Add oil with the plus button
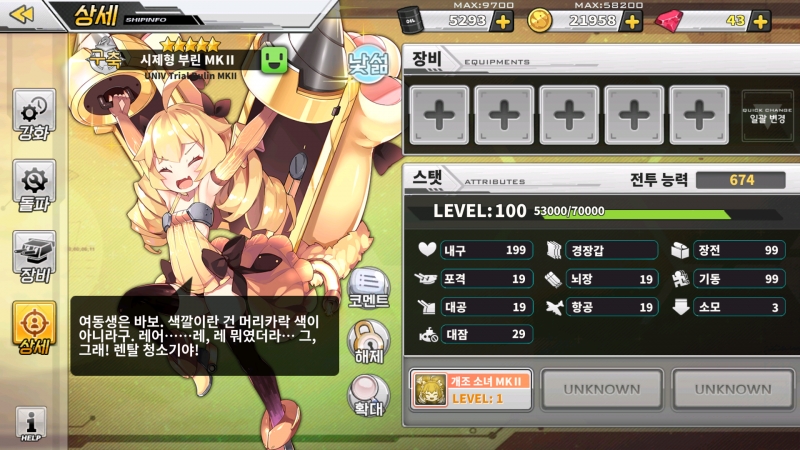Image resolution: width=800 pixels, height=450 pixels. 503,21
